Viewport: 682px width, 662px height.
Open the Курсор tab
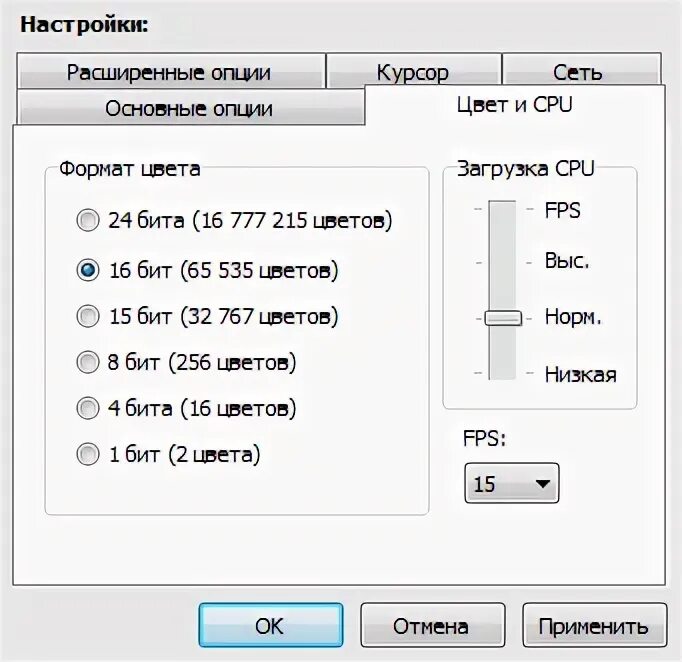tap(414, 71)
